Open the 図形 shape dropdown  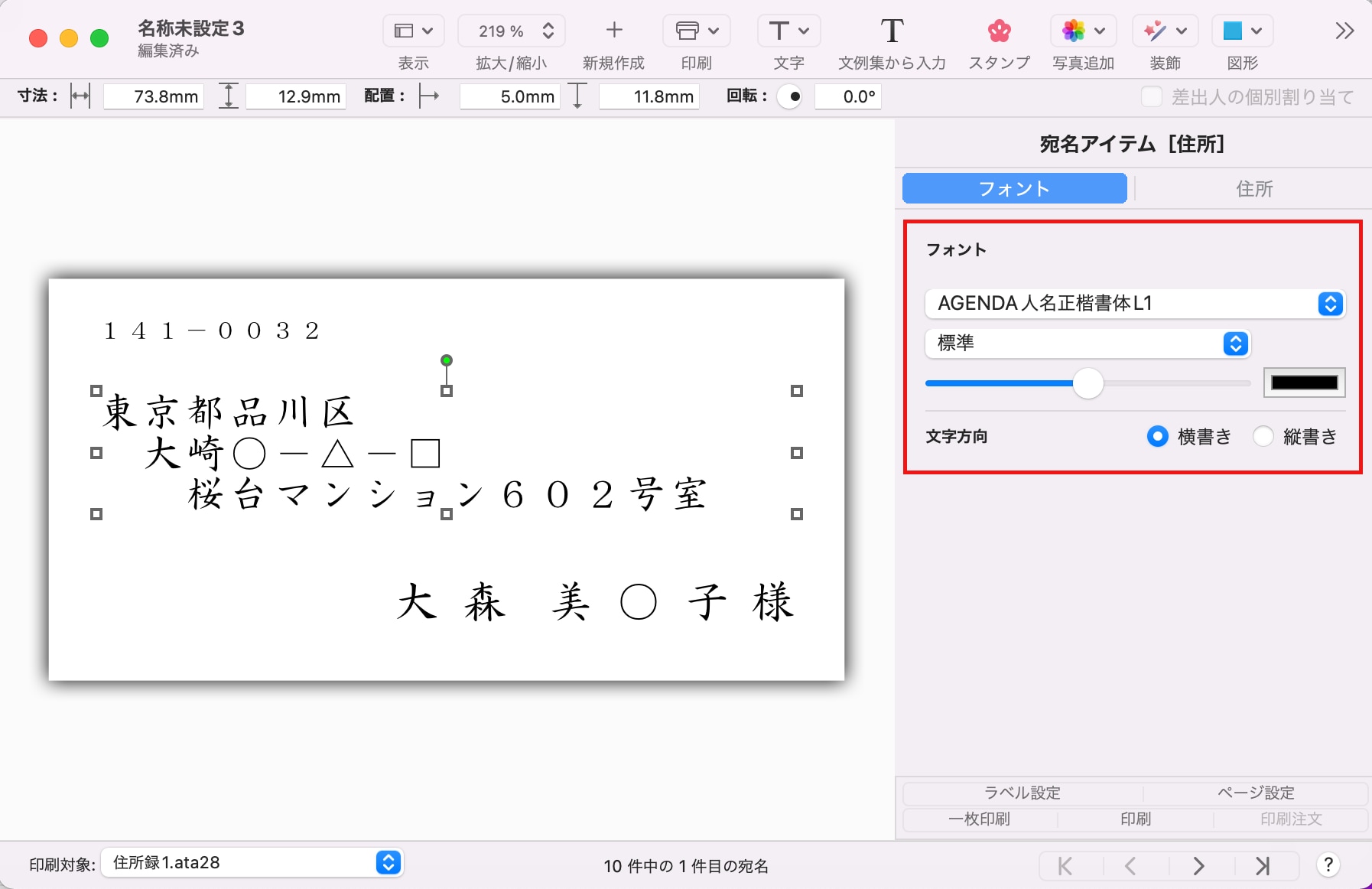tap(1242, 31)
